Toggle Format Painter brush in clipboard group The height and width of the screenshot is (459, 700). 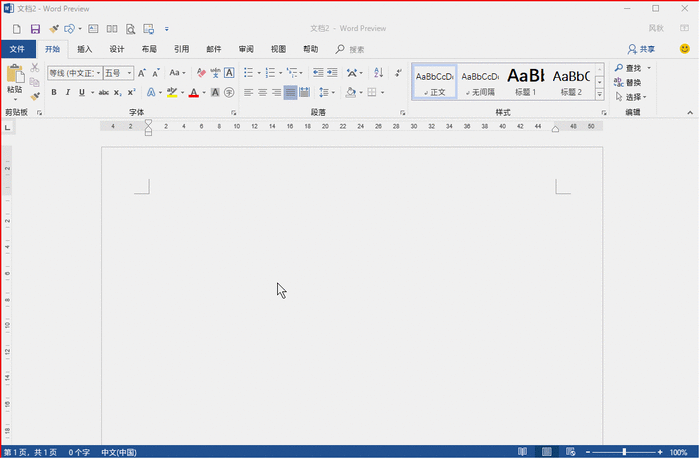pyautogui.click(x=35, y=96)
